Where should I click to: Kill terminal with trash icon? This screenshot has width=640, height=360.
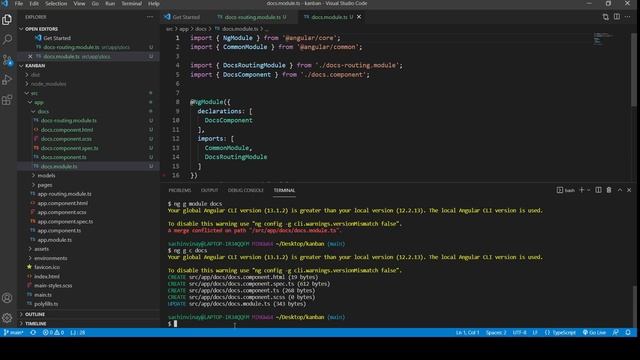click(609, 190)
